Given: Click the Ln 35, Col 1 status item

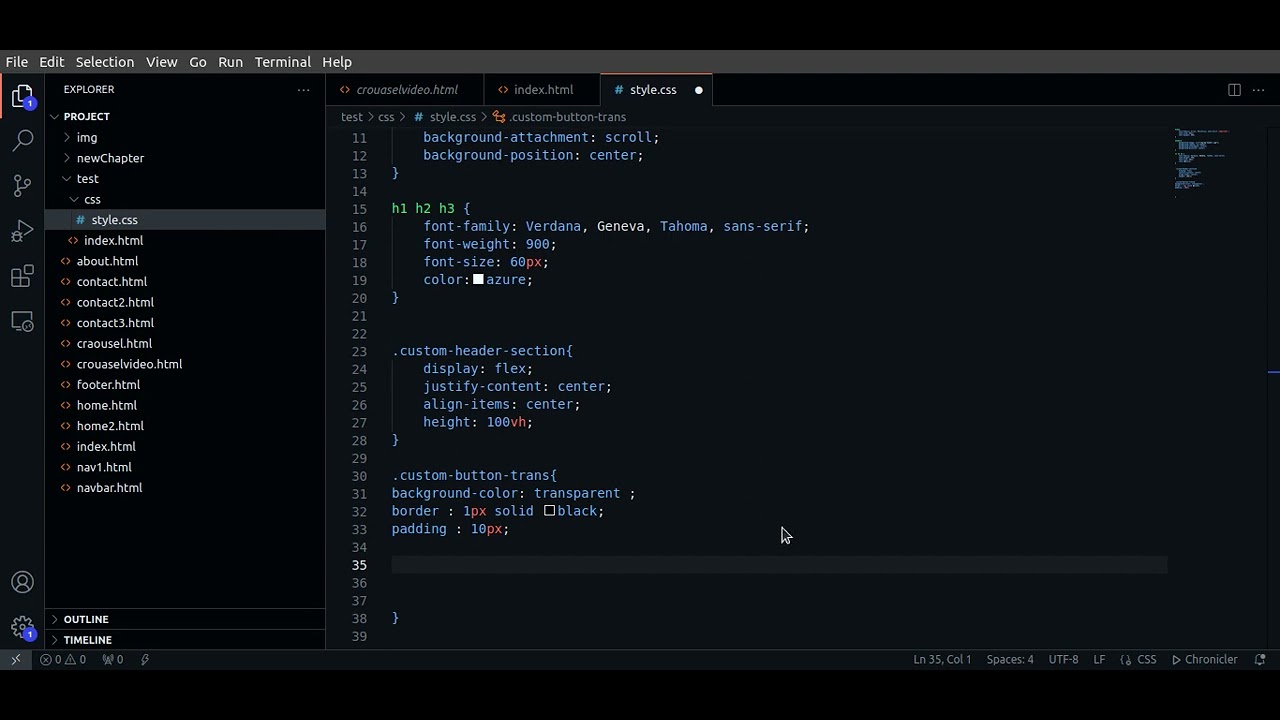Looking at the screenshot, I should tap(942, 659).
